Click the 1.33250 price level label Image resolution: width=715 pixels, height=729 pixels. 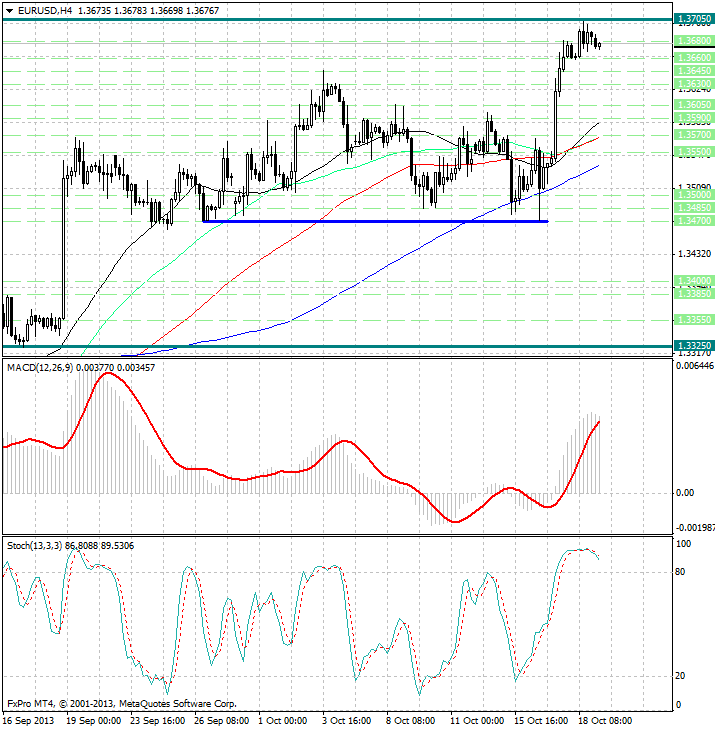tap(694, 345)
